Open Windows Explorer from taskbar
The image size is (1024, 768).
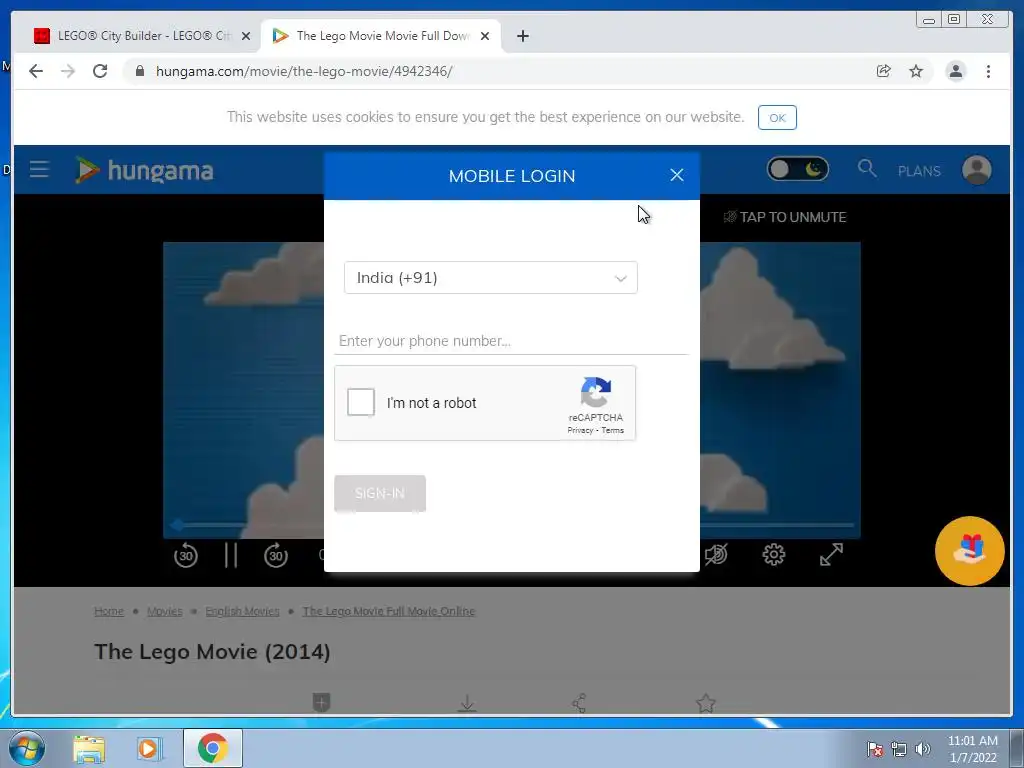[89, 749]
